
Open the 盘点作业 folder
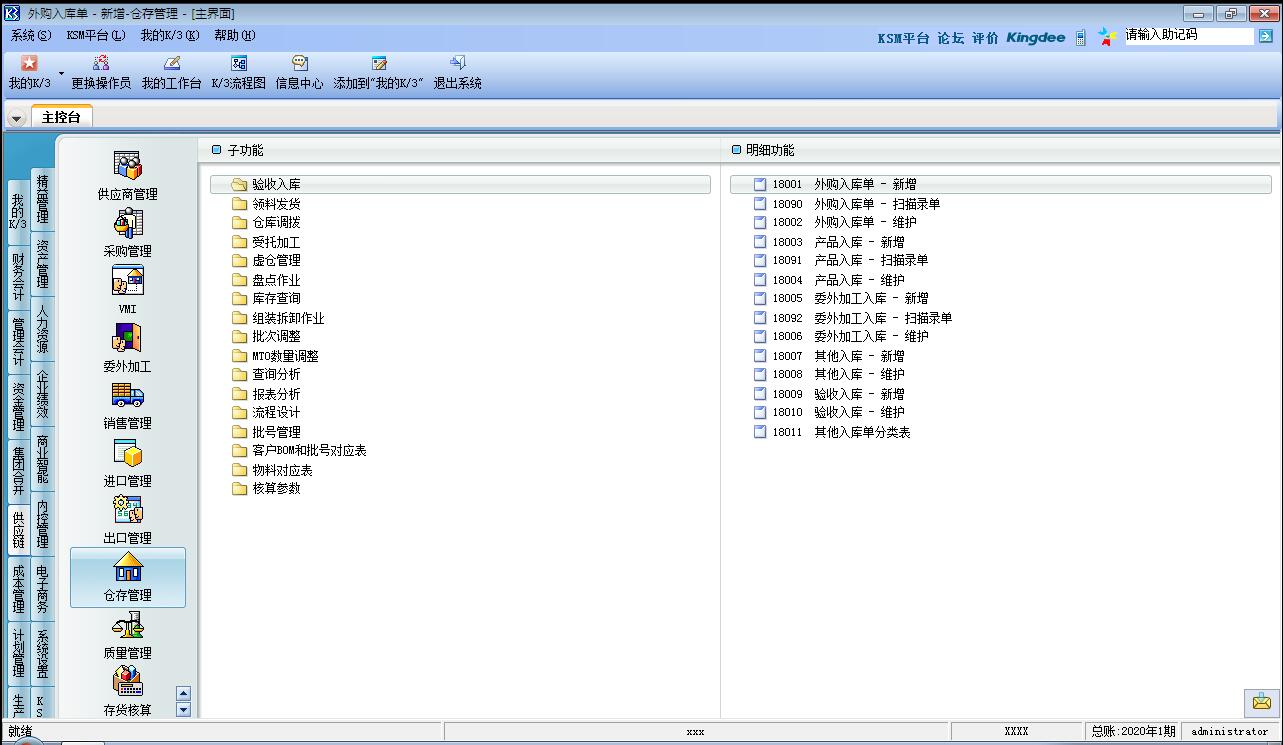(x=276, y=280)
